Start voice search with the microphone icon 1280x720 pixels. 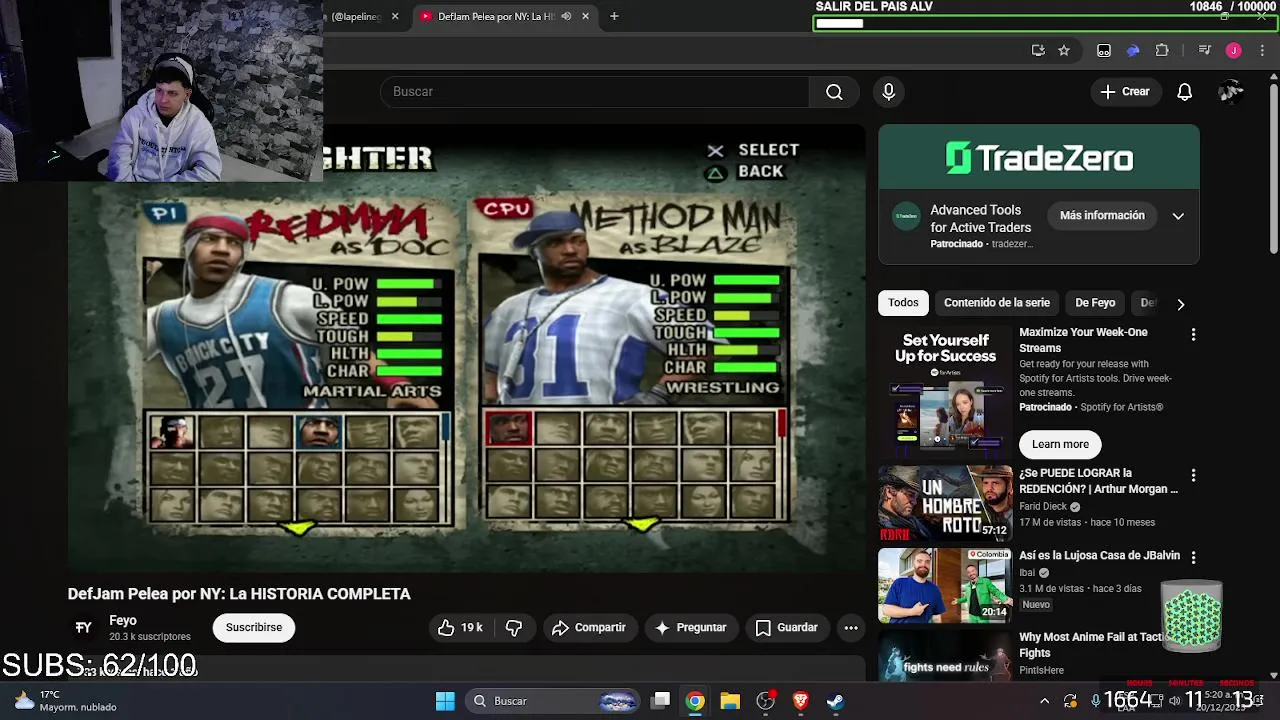coord(889,92)
